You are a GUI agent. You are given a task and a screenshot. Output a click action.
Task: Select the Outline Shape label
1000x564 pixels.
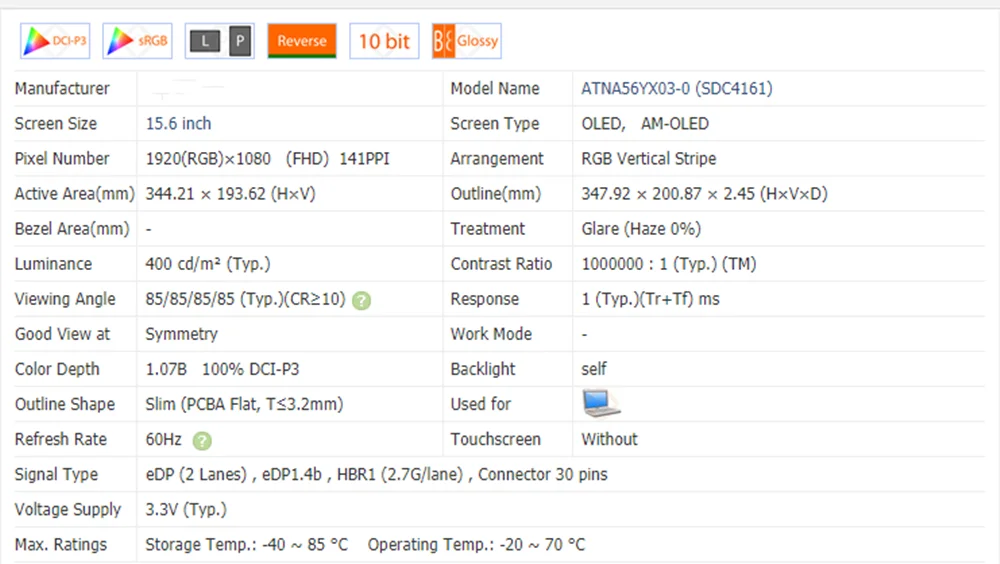[64, 404]
